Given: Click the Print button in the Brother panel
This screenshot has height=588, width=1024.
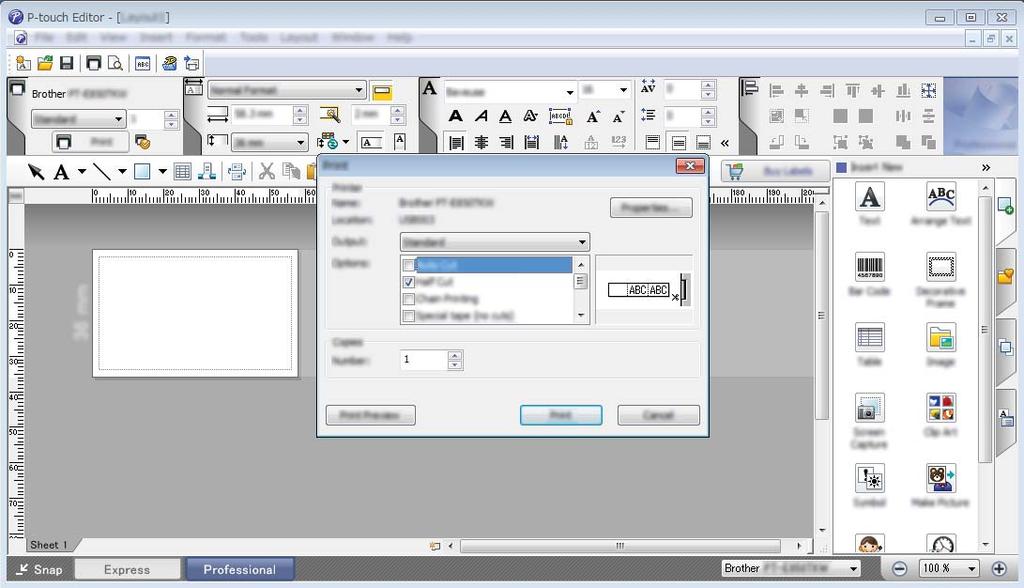Looking at the screenshot, I should 91,141.
